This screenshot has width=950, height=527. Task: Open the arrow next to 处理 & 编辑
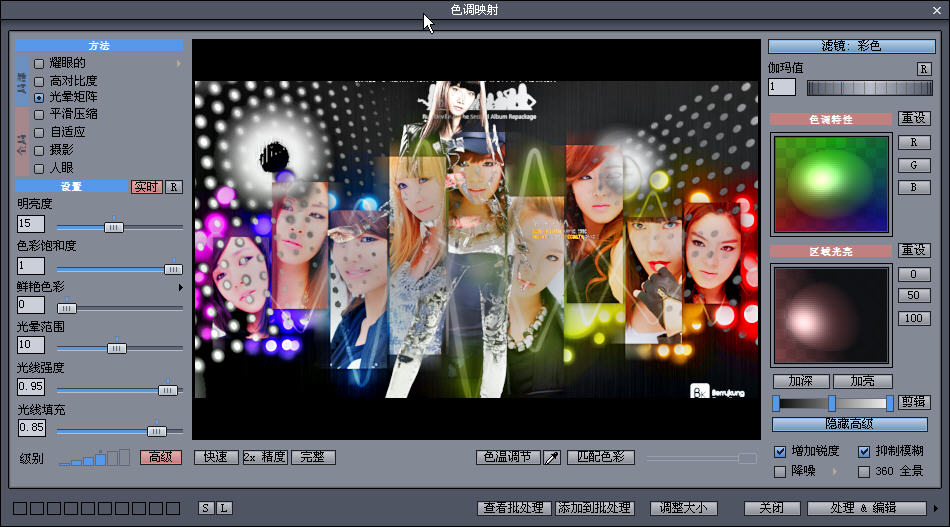tap(937, 508)
